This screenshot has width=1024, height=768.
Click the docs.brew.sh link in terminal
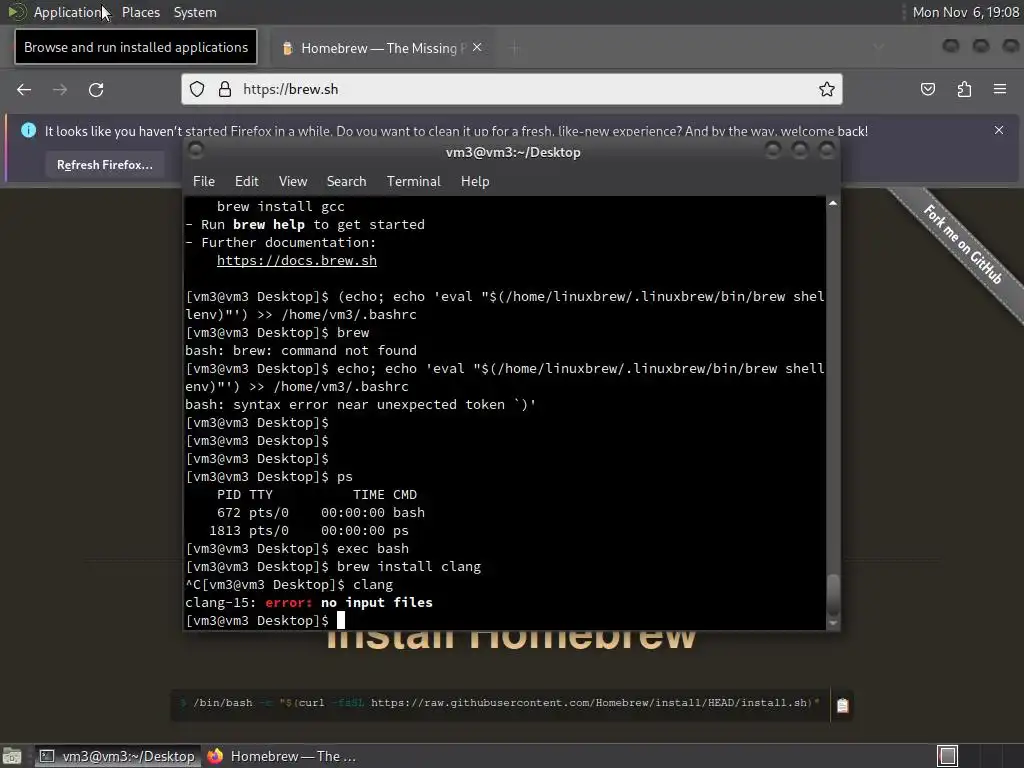point(296,261)
